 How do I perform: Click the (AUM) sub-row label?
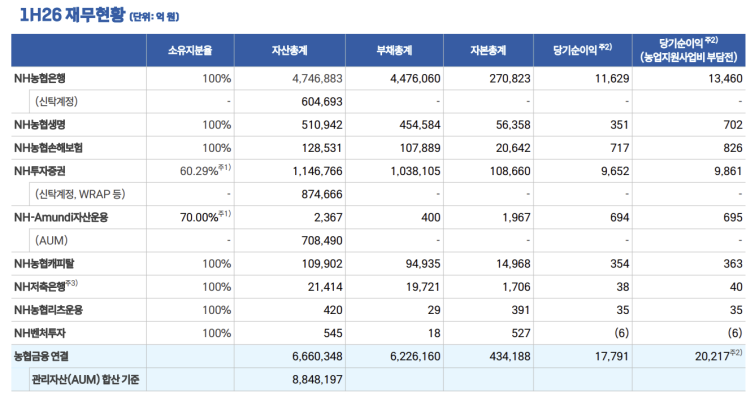pos(52,240)
